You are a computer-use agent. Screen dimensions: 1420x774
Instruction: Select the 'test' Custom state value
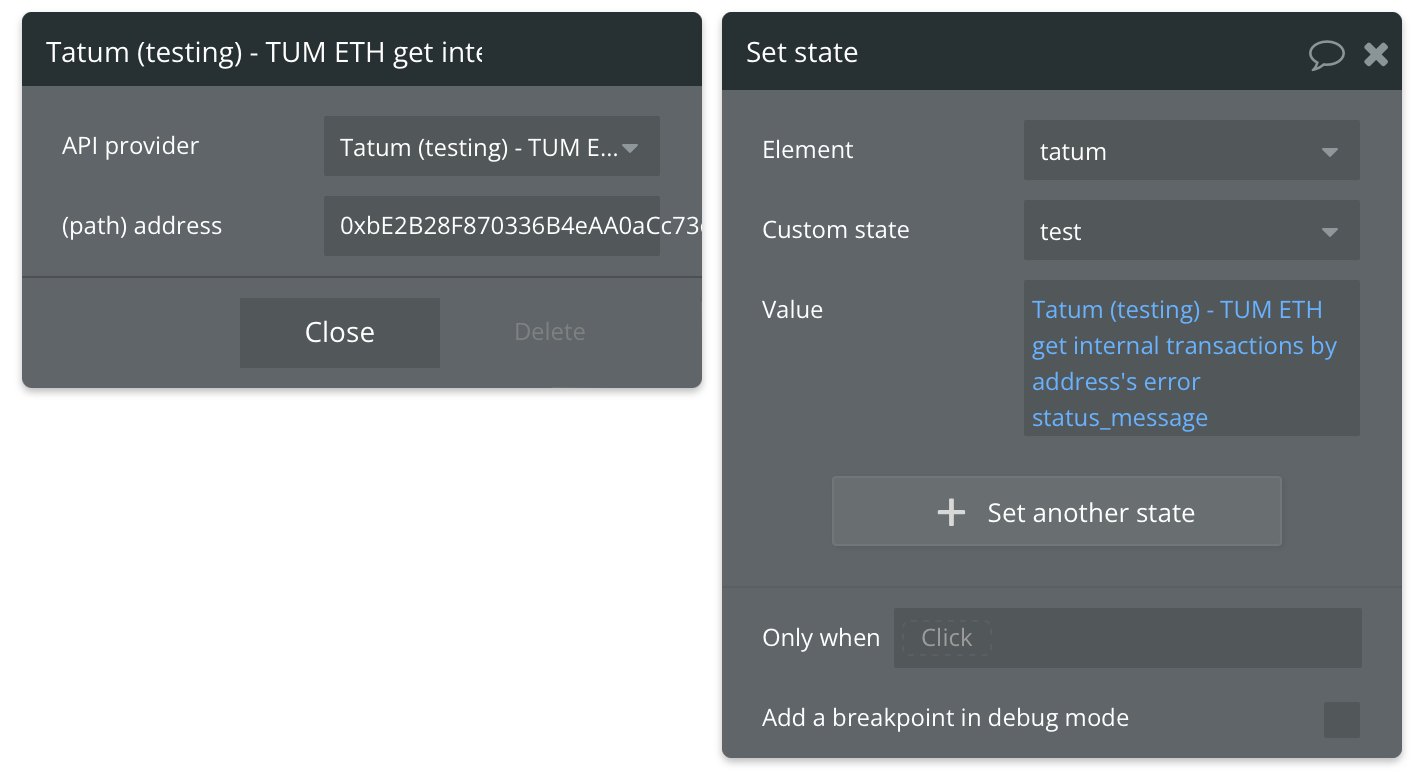tap(1060, 232)
